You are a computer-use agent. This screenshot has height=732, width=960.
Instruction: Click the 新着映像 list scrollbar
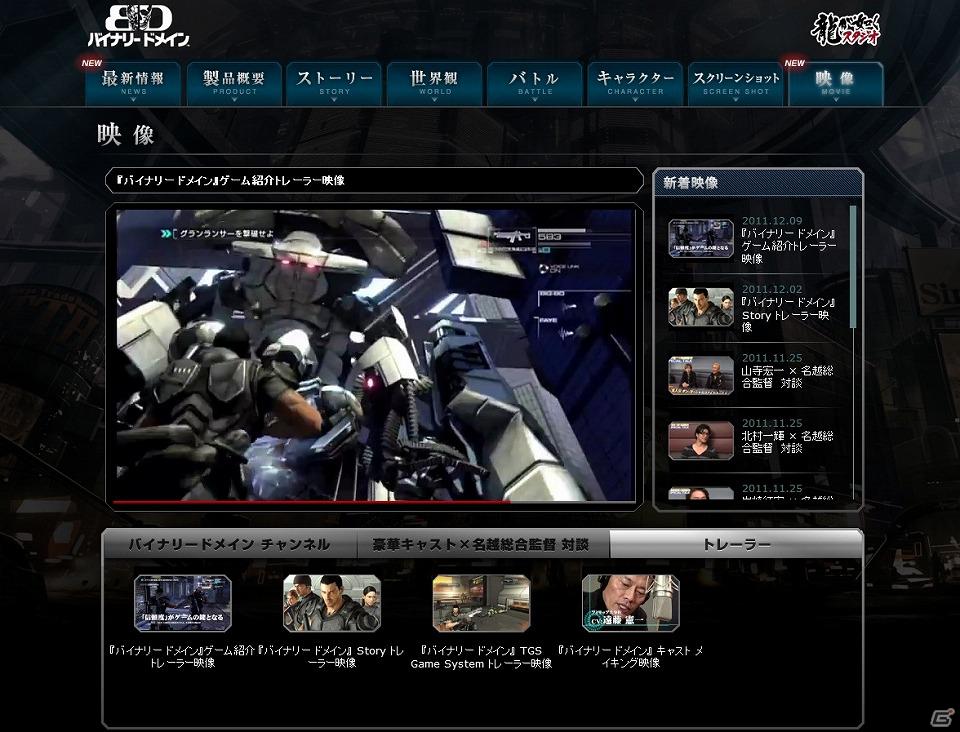(853, 267)
